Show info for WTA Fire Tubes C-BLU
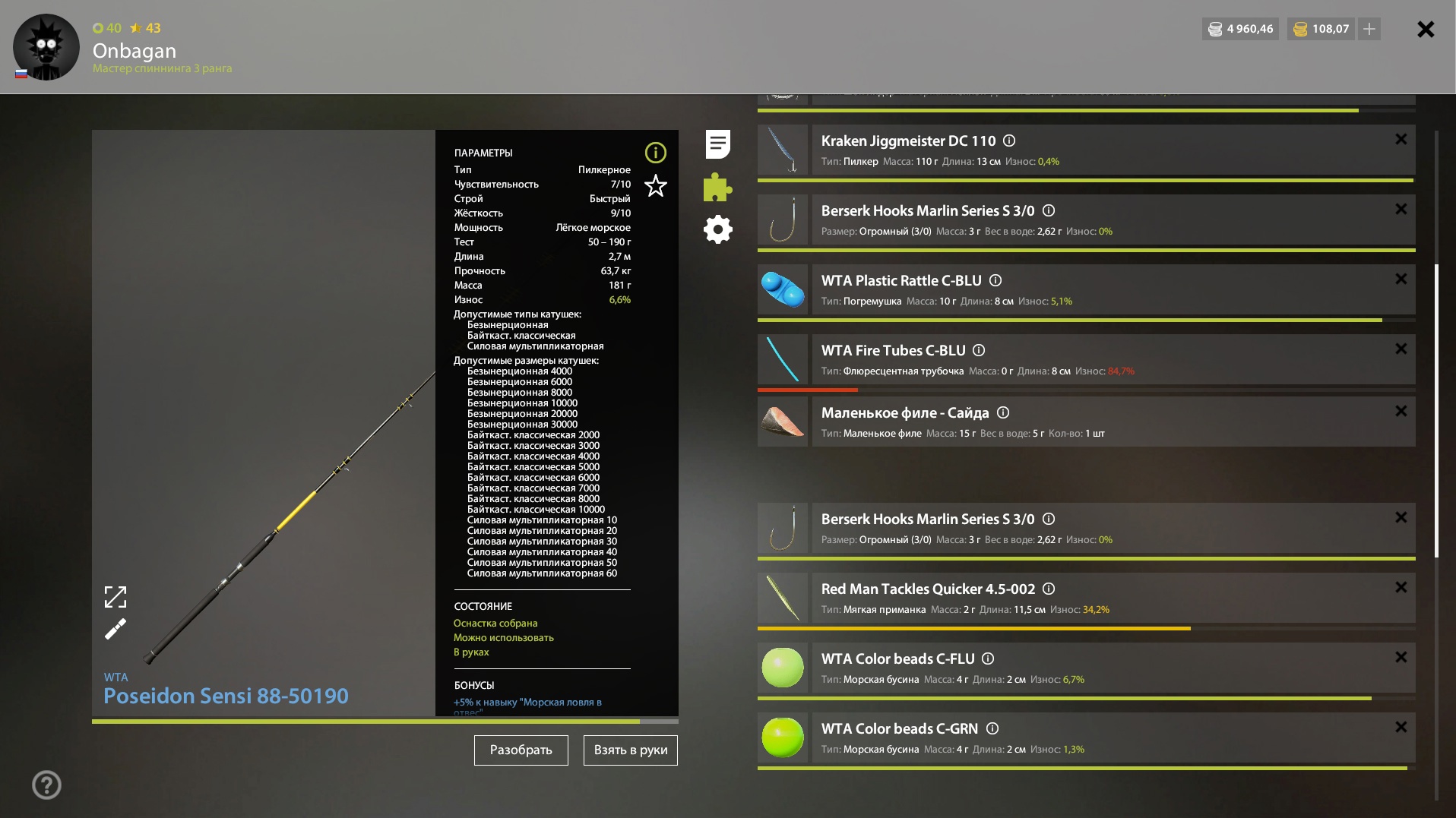 click(979, 350)
